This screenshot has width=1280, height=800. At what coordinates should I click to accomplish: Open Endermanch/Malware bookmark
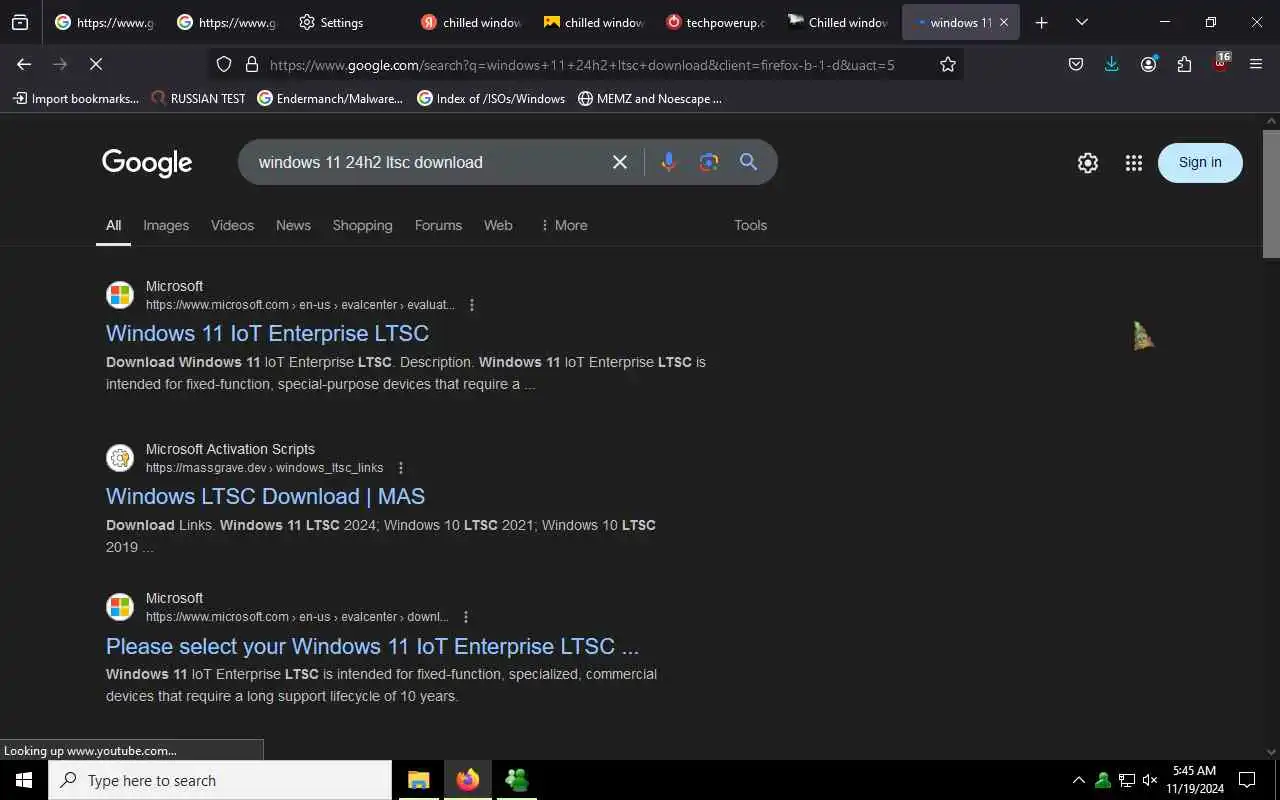330,98
